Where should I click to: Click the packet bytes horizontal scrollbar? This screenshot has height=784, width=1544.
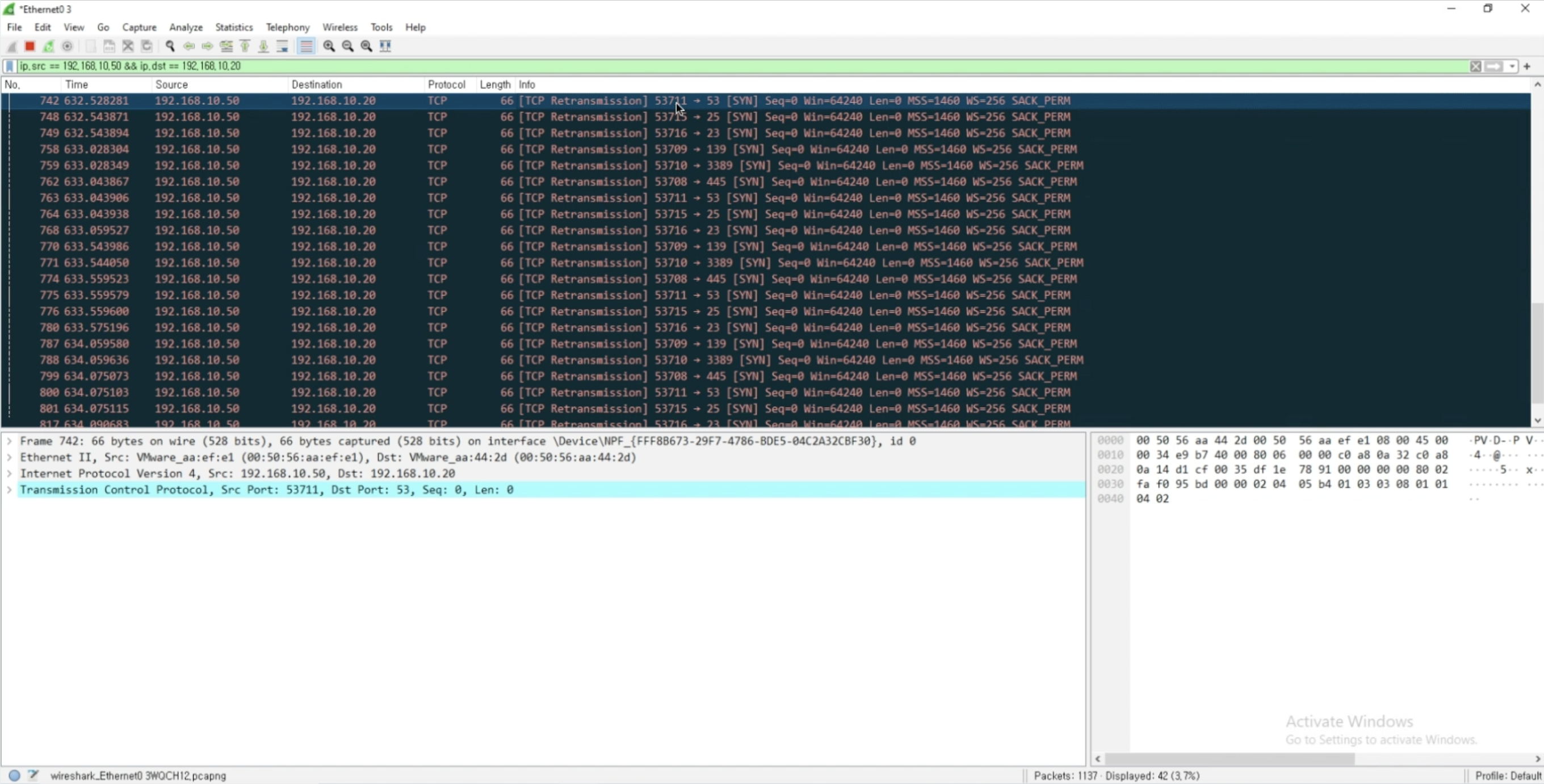(1229, 759)
